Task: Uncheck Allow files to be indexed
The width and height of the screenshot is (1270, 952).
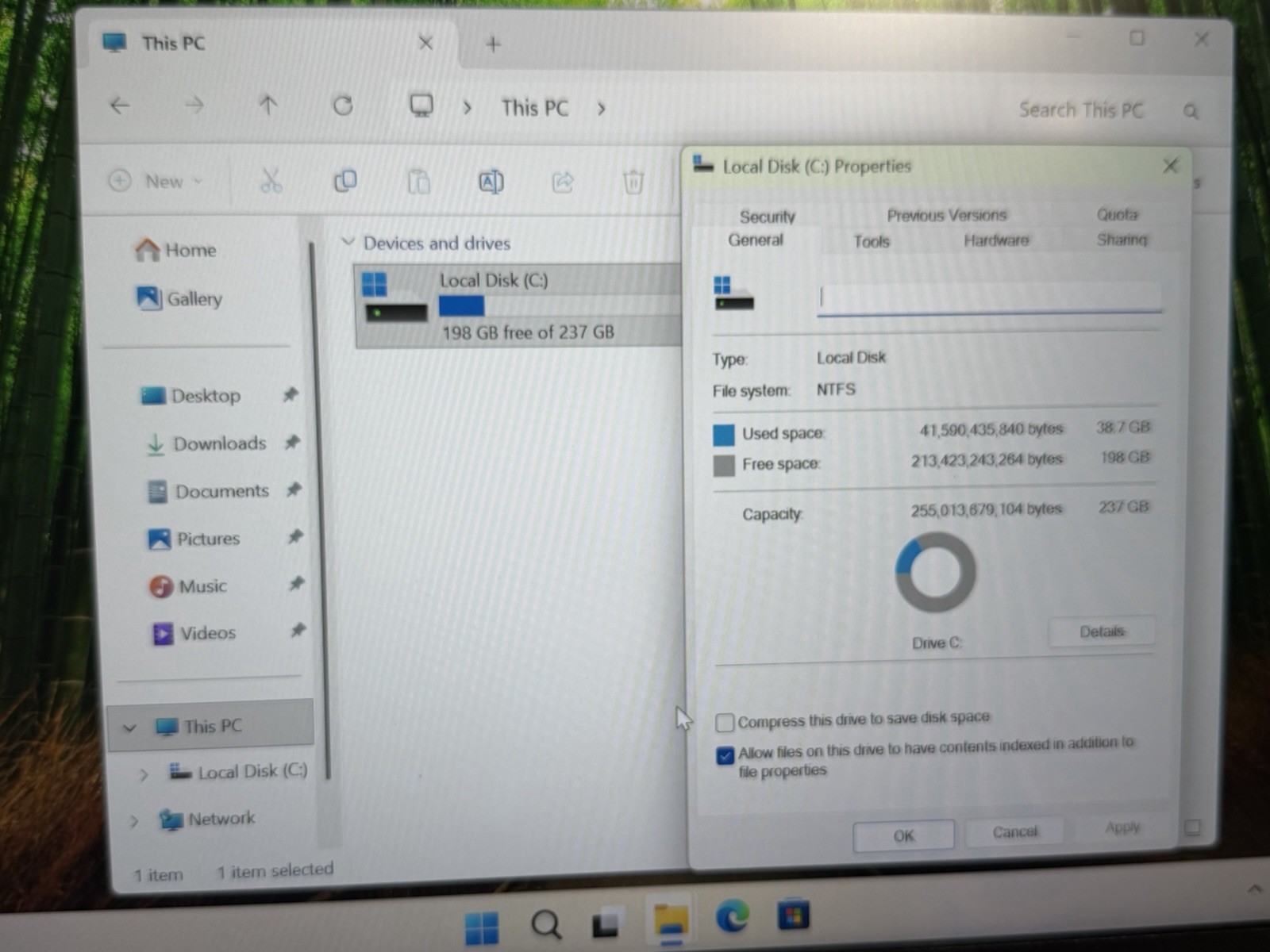Action: pos(725,754)
